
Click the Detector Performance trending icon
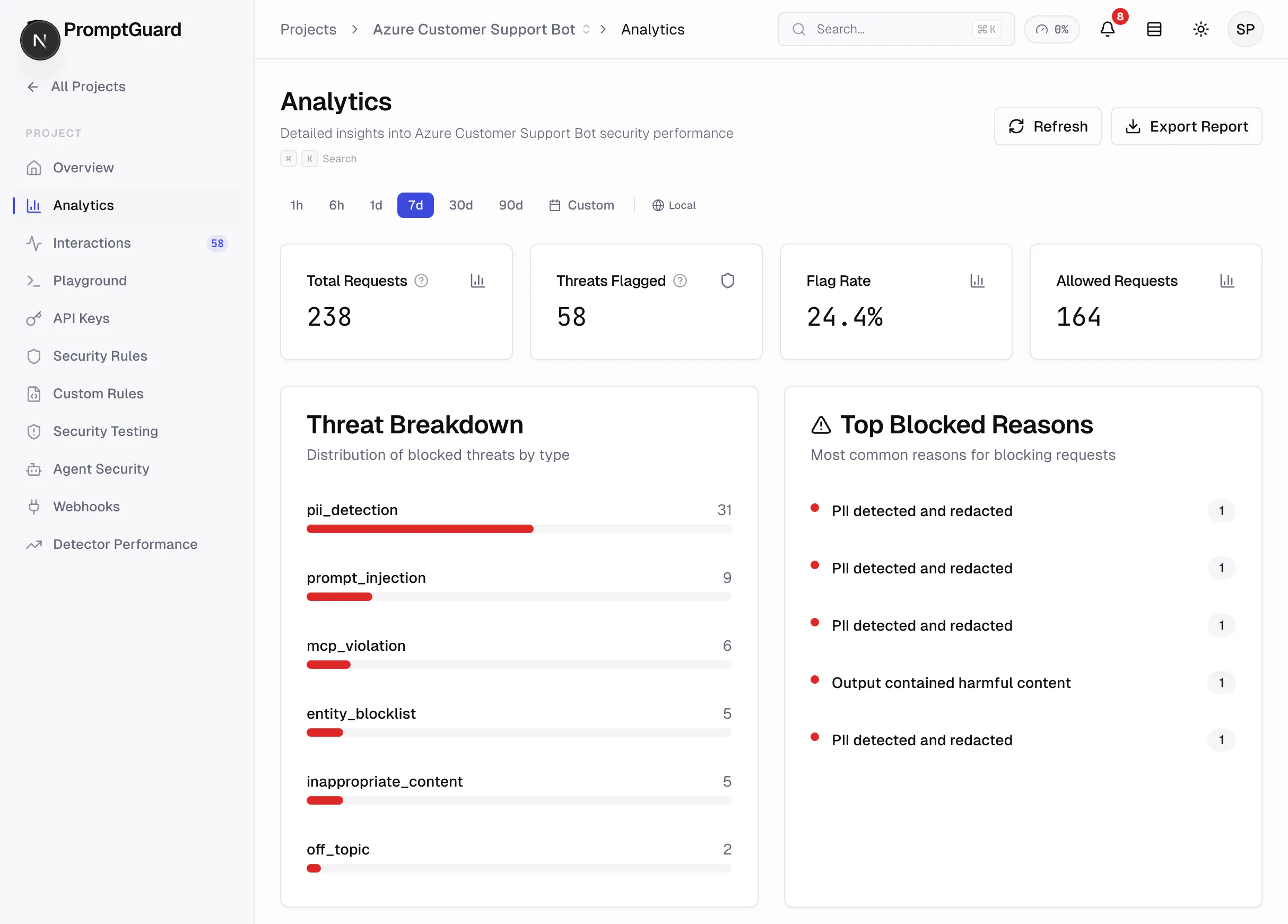(34, 545)
